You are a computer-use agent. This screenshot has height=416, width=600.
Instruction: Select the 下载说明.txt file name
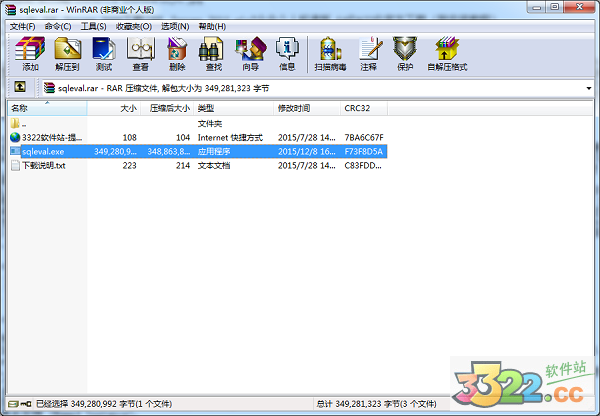pos(44,165)
